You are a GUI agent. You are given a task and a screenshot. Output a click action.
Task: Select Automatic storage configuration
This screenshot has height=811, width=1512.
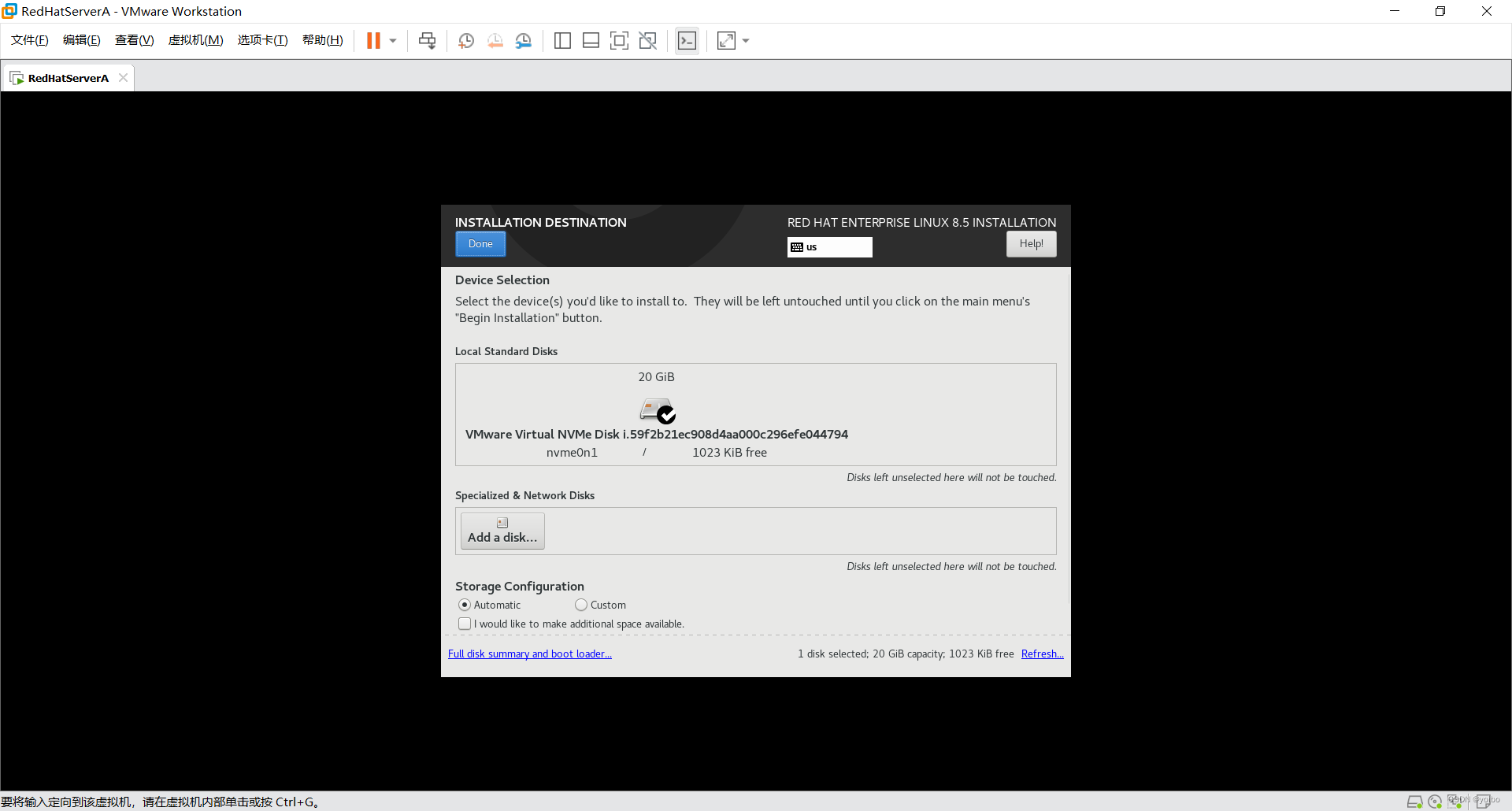coord(489,605)
